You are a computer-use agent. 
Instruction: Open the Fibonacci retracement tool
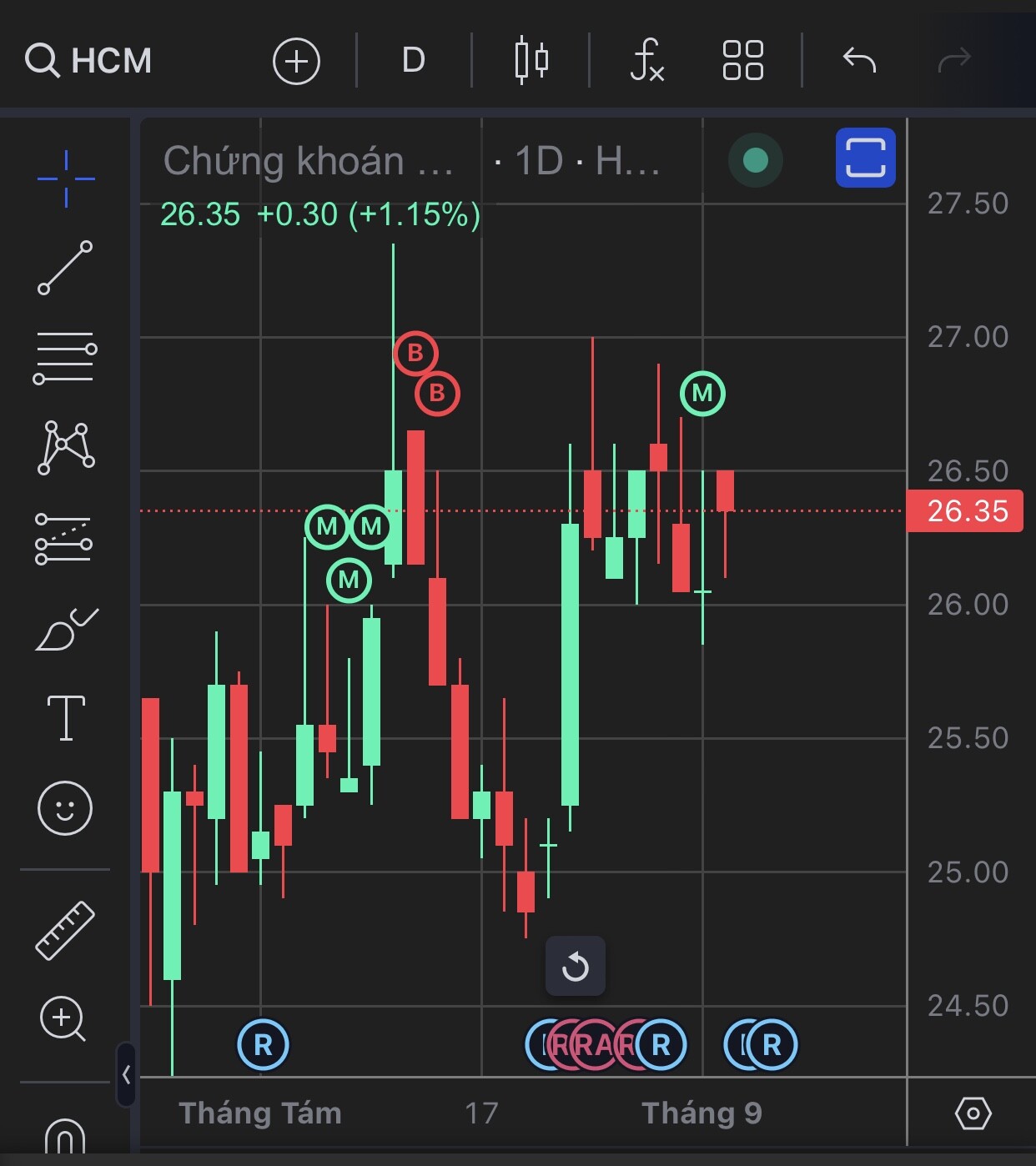(65, 358)
